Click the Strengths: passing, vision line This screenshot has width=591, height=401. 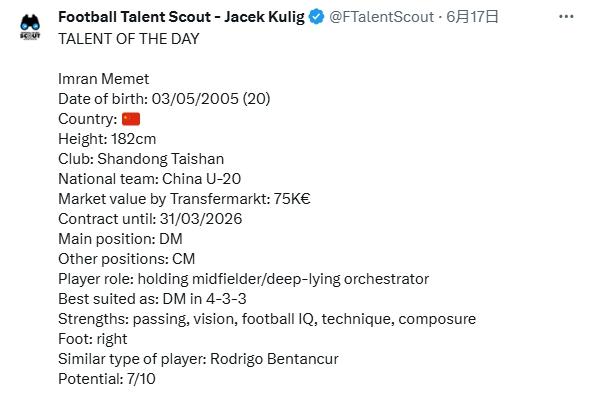click(x=267, y=319)
